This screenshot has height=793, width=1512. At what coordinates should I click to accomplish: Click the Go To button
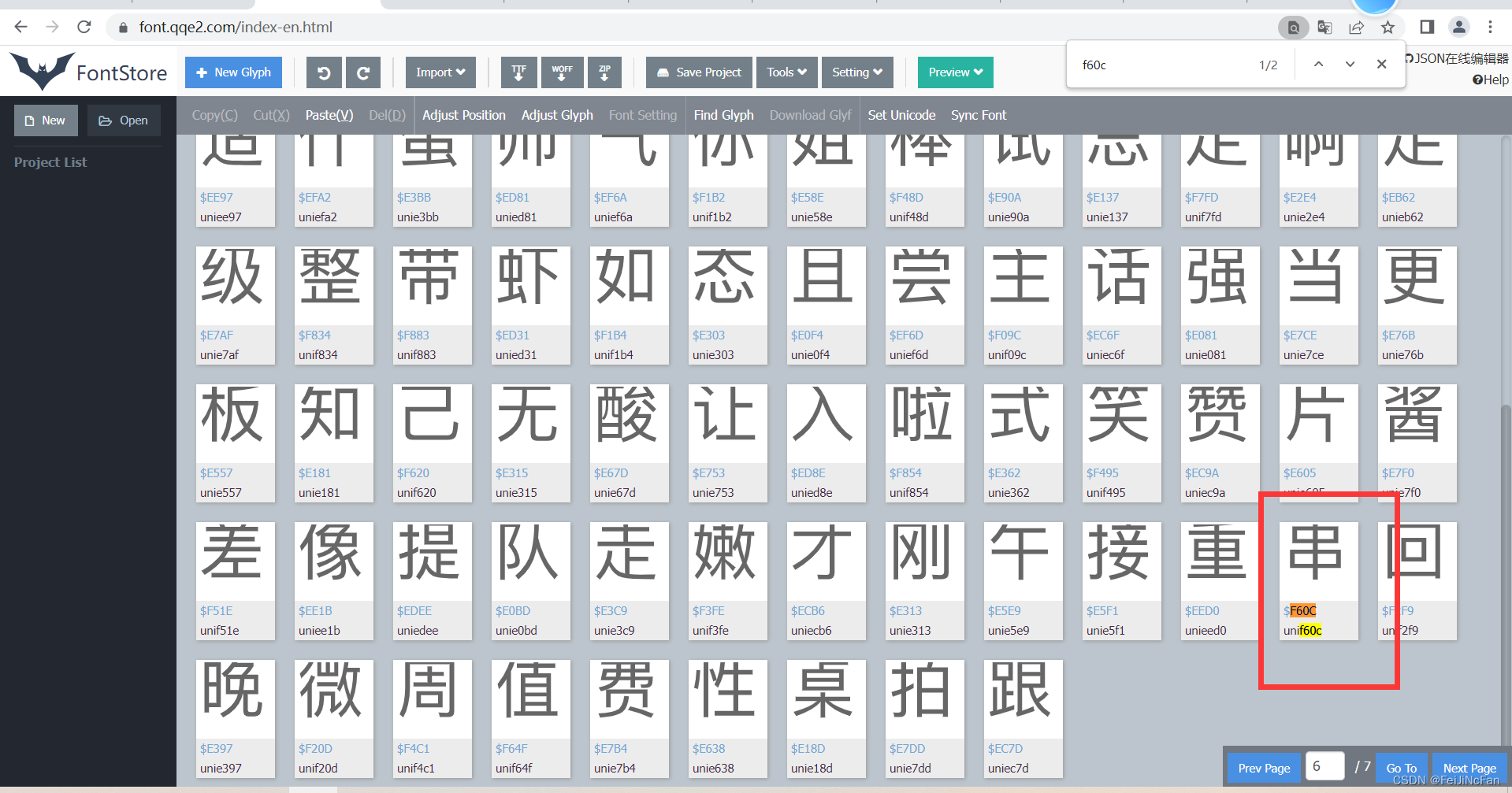pos(1402,768)
